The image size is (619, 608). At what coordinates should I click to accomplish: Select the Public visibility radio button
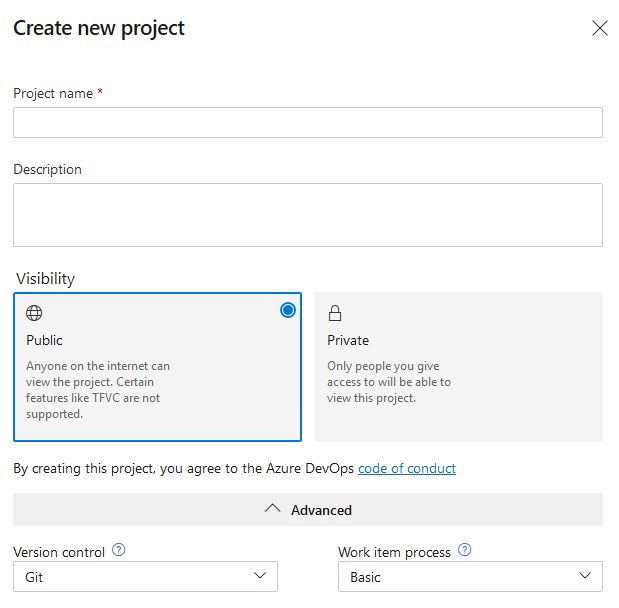pos(288,310)
